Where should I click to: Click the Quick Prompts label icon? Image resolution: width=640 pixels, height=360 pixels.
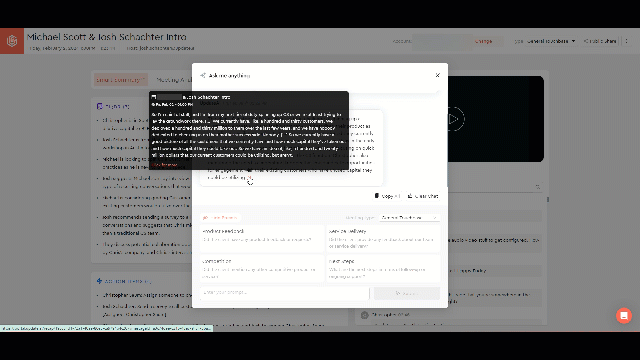click(x=205, y=218)
